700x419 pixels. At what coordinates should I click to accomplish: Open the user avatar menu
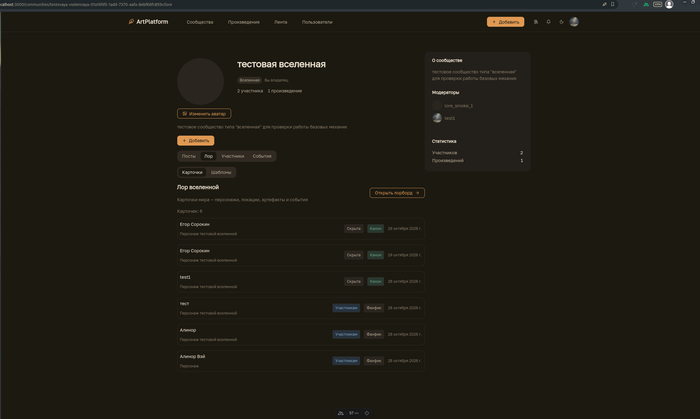click(574, 21)
